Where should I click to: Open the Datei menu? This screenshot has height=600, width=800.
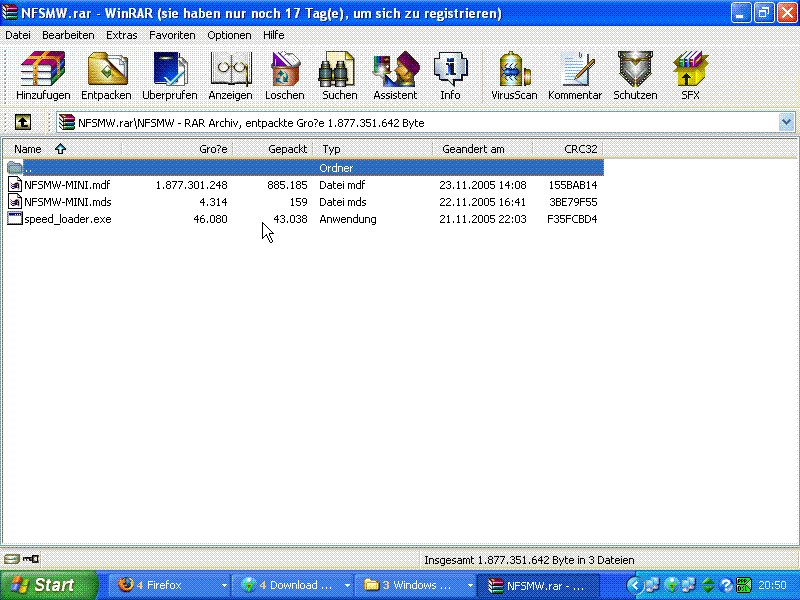(x=18, y=35)
